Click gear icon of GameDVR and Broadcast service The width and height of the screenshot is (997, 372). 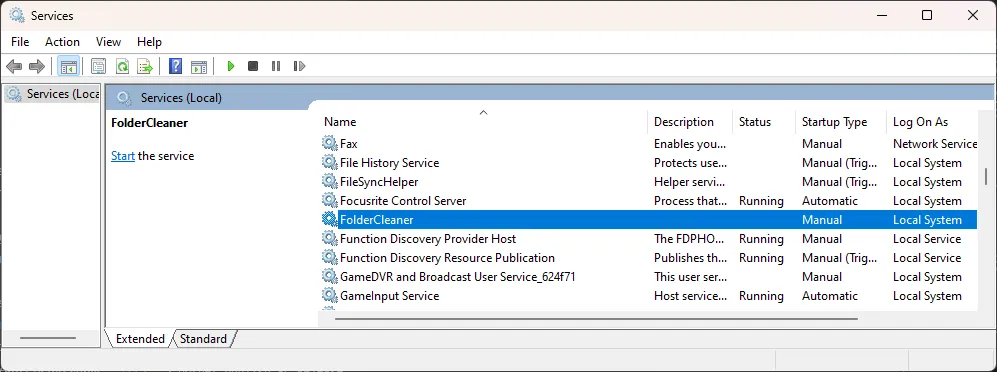point(329,277)
